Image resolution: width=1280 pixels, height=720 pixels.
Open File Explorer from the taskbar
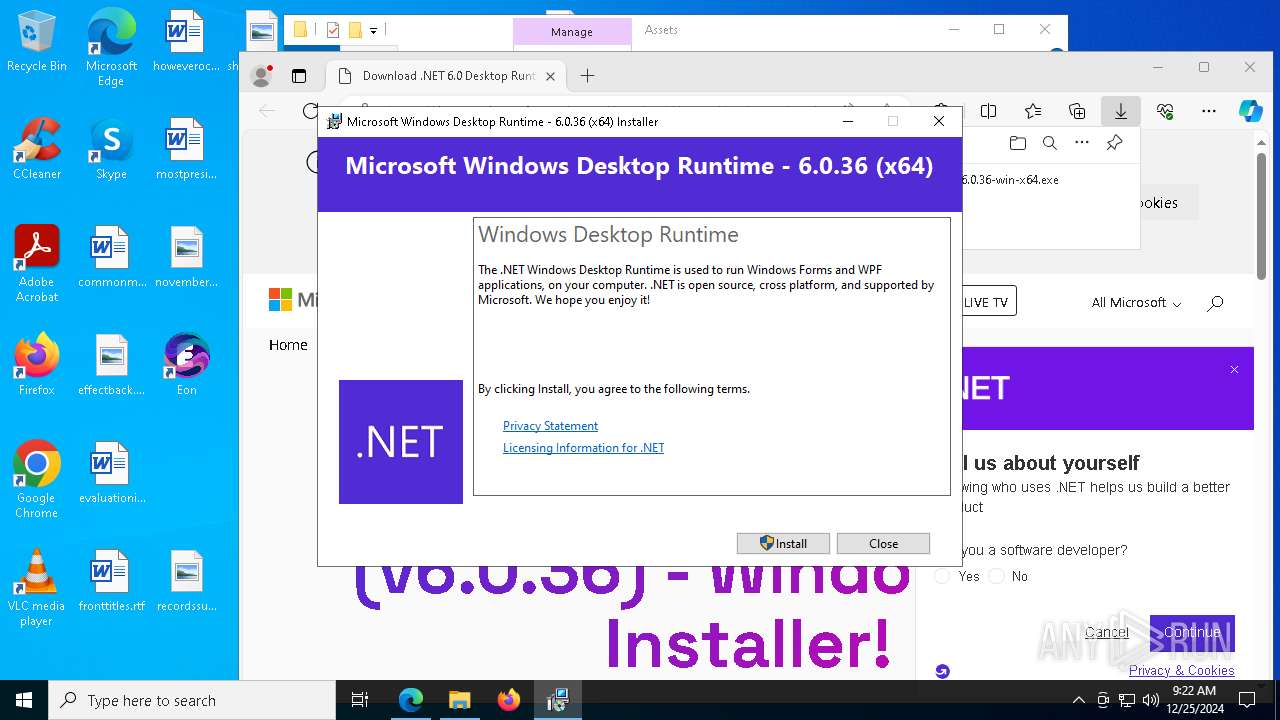coord(459,700)
